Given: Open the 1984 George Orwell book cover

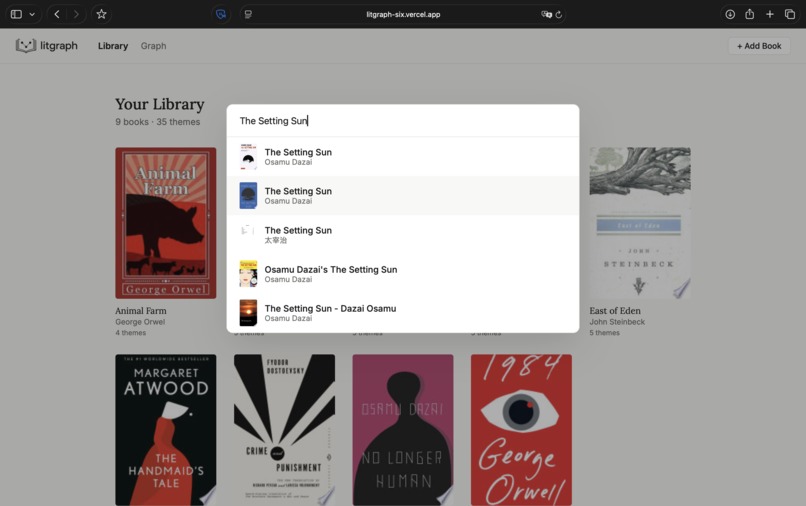Looking at the screenshot, I should [521, 430].
